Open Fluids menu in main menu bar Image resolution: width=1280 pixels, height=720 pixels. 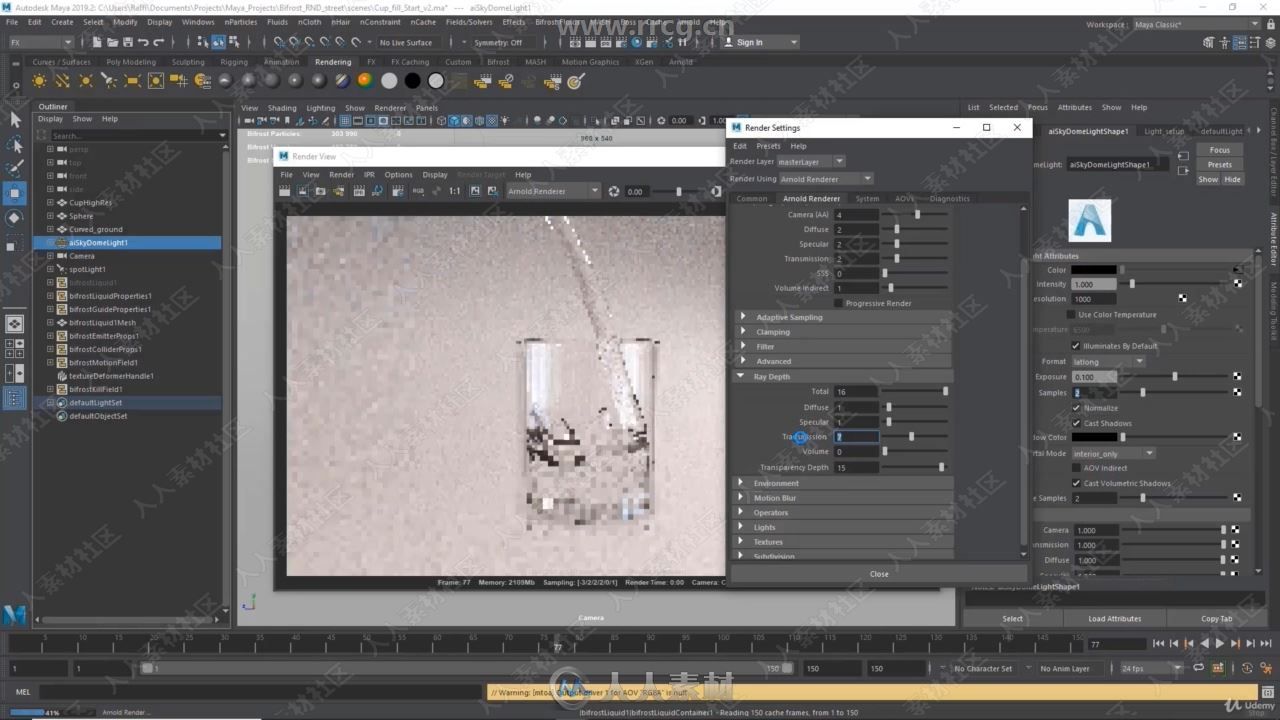tap(277, 21)
